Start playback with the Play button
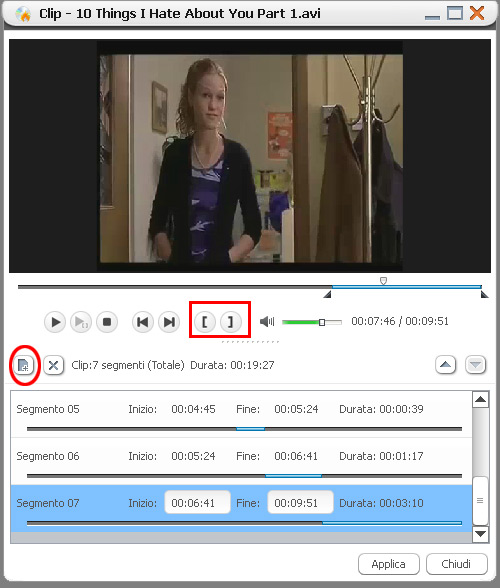 55,322
